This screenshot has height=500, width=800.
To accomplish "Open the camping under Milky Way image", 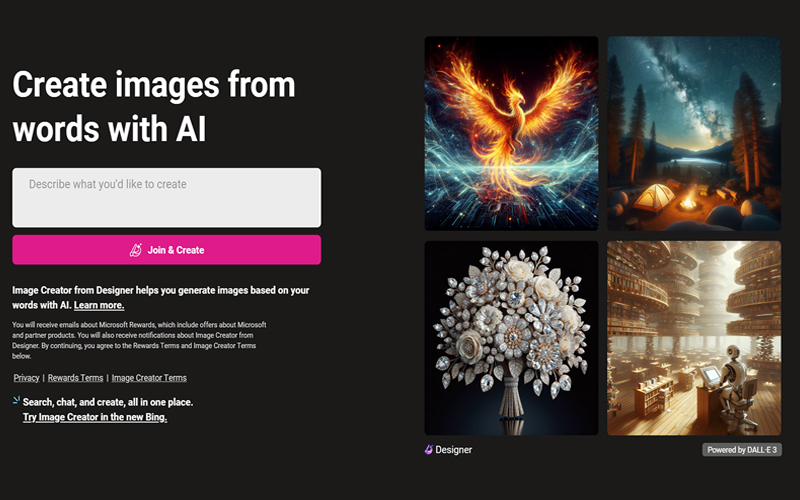I will click(x=694, y=133).
